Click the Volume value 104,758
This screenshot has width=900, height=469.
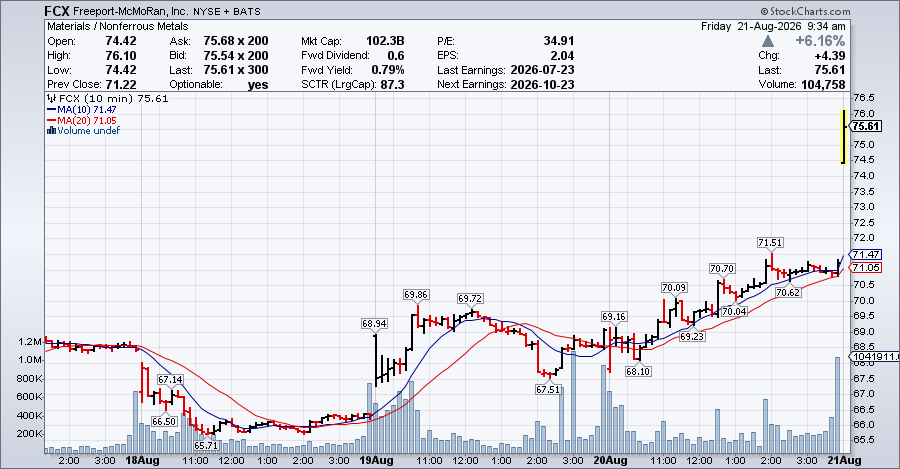[823, 84]
